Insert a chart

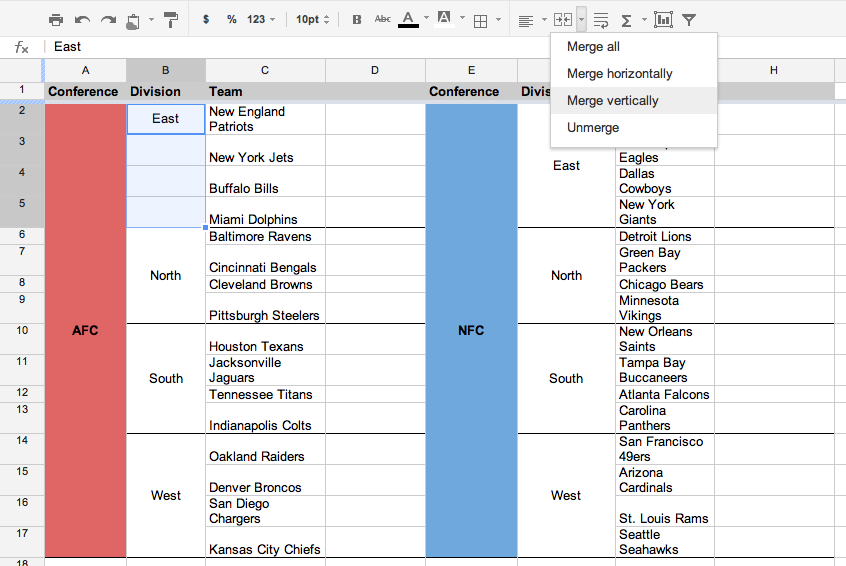663,20
